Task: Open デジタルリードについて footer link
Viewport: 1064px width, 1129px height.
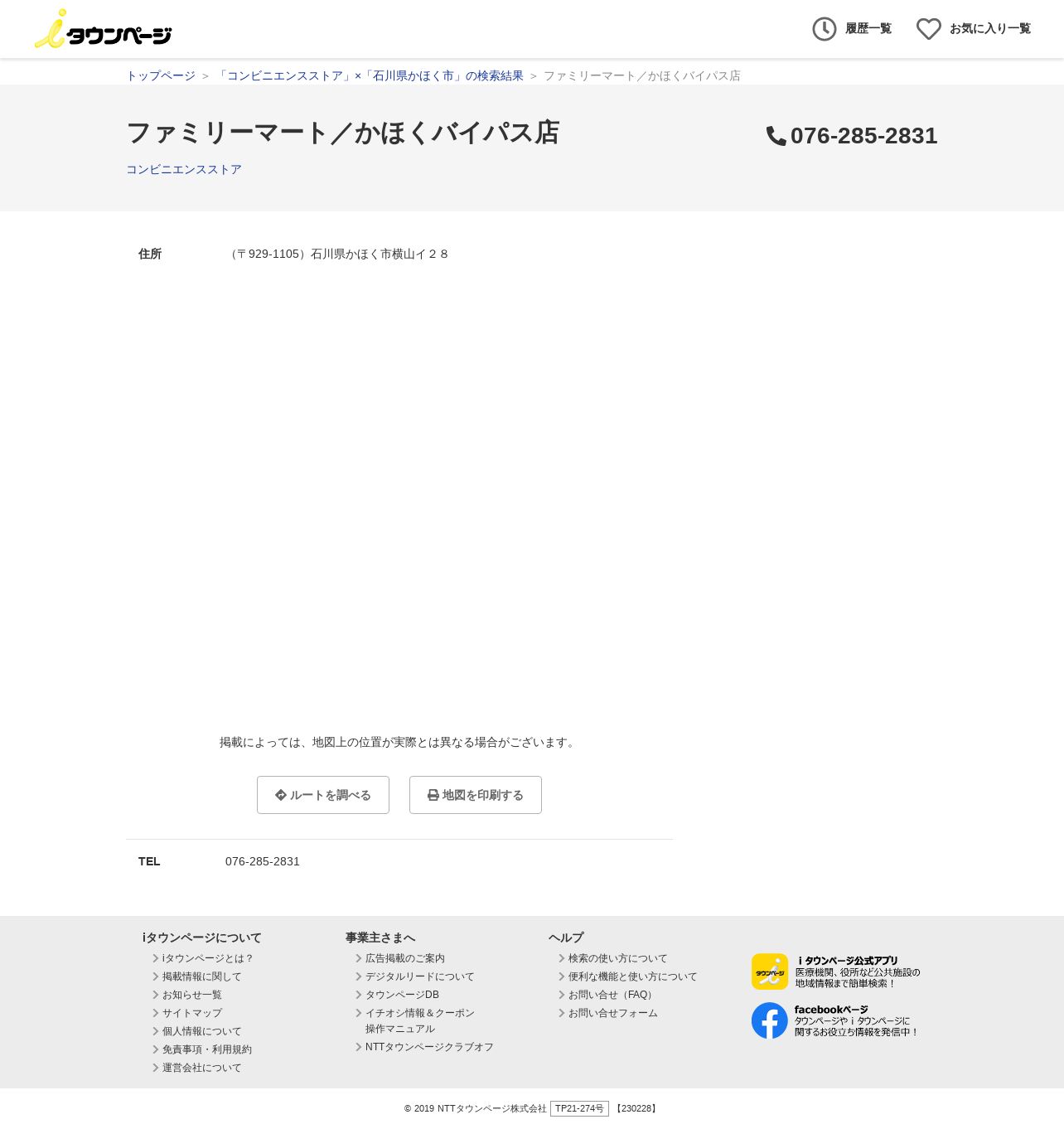Action: (x=420, y=976)
